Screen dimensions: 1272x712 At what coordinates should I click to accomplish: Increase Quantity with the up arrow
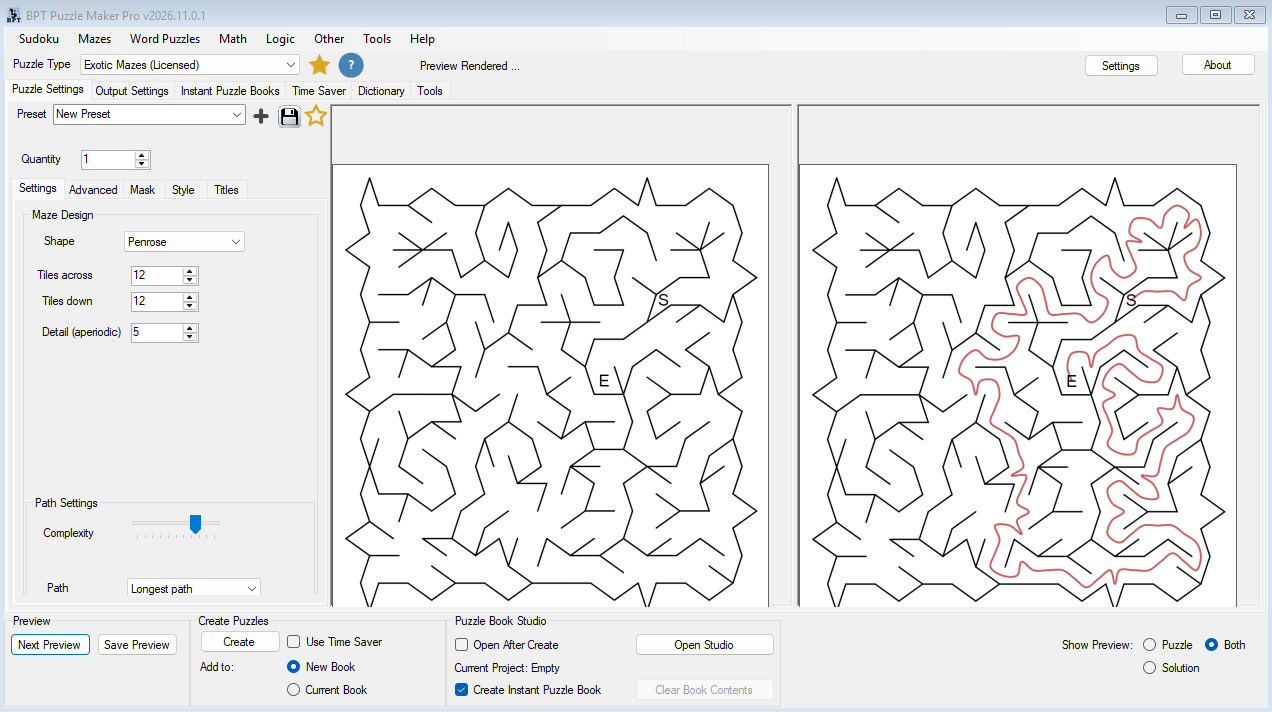[x=142, y=155]
